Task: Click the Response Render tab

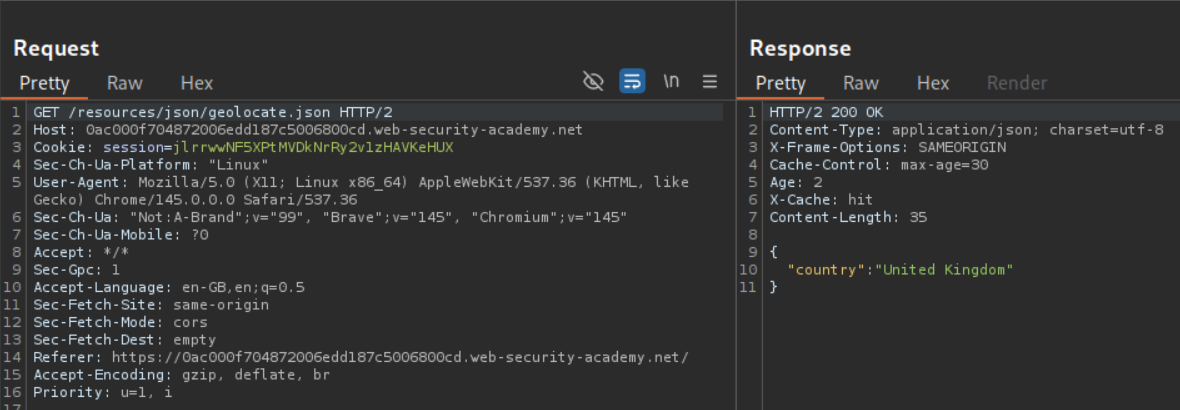Action: point(1017,83)
